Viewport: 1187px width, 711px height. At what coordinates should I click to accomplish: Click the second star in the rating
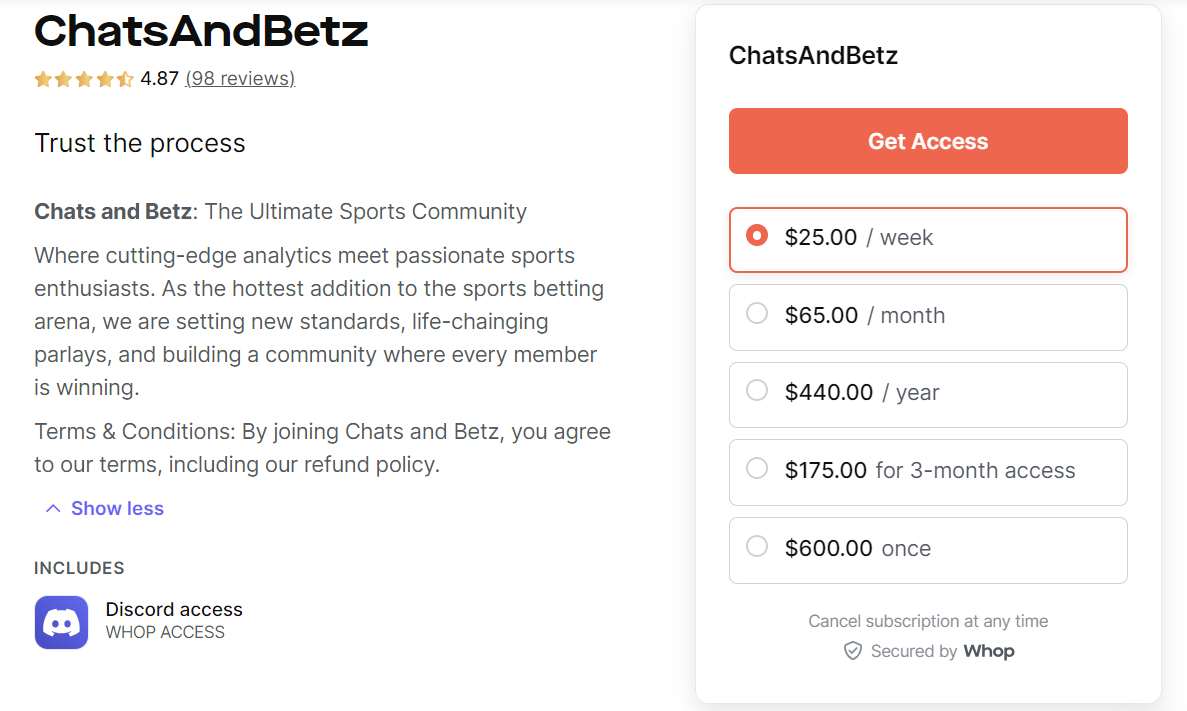[x=63, y=78]
